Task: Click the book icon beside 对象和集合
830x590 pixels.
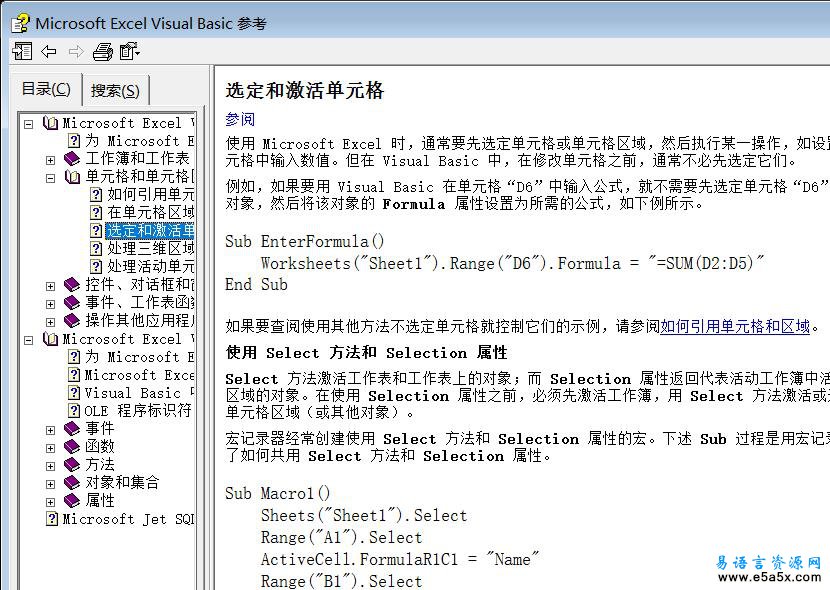Action: tap(72, 483)
